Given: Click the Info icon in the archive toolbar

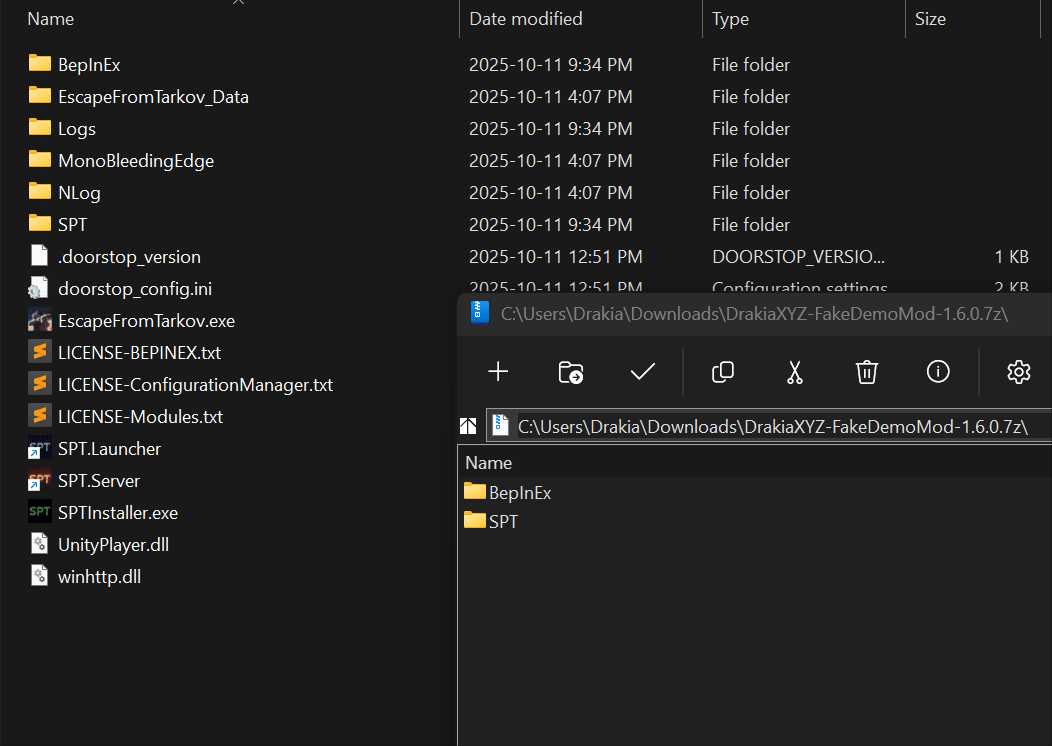Looking at the screenshot, I should 938,371.
